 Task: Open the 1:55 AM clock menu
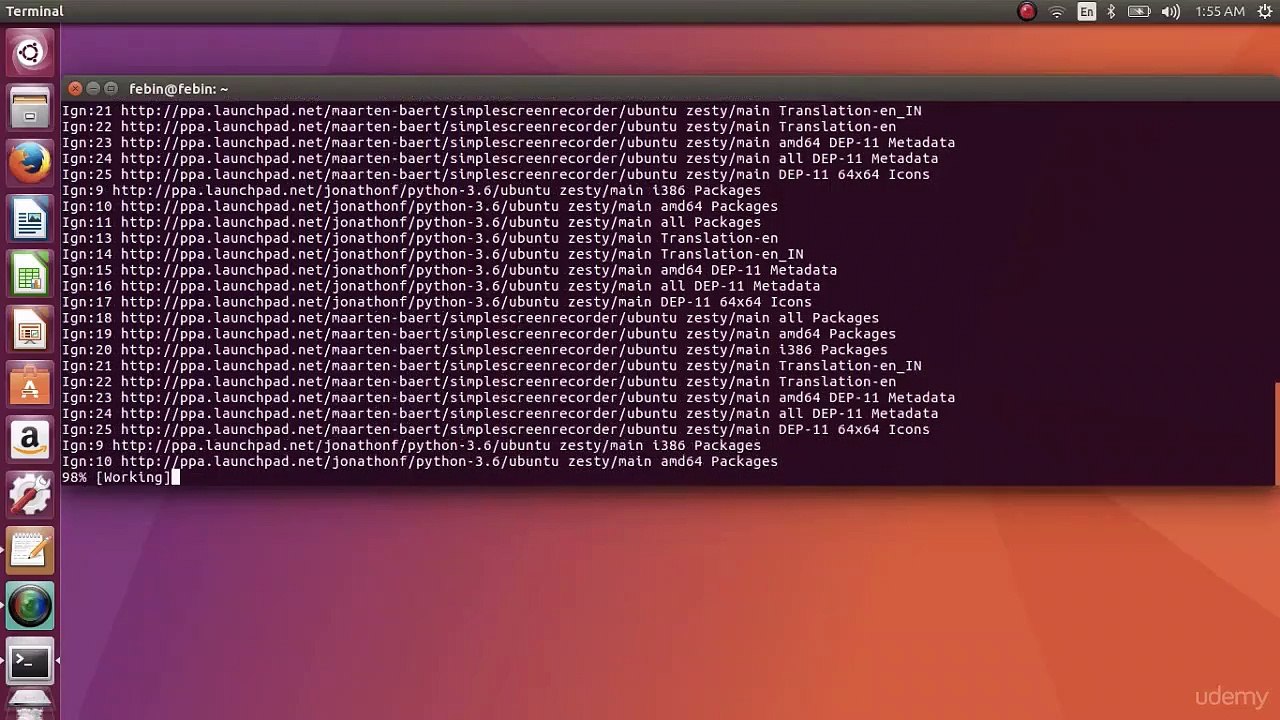pos(1220,12)
